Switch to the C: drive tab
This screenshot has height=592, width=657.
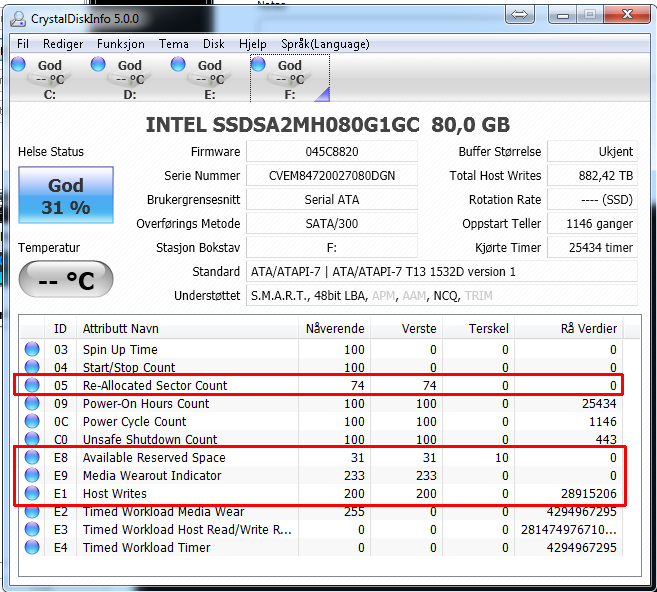[49, 79]
